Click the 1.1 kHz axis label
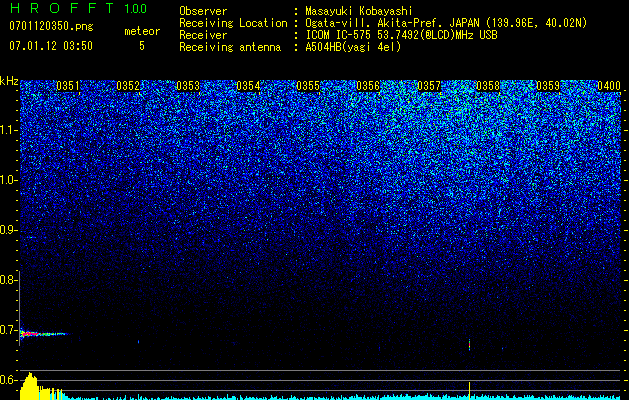Image resolution: width=629 pixels, height=400 pixels. tap(8, 130)
